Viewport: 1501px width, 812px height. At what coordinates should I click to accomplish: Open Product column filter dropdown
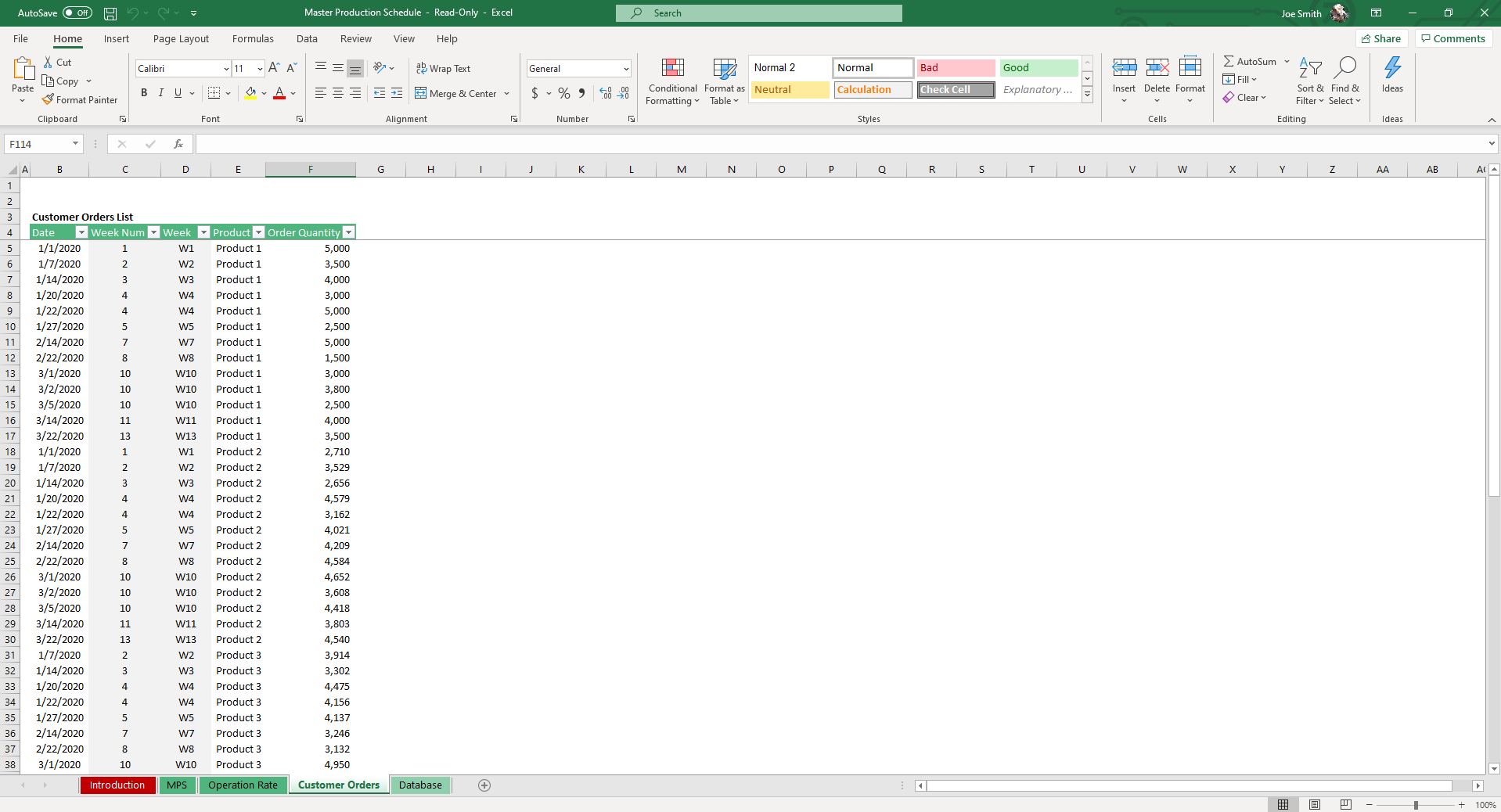pyautogui.click(x=258, y=232)
